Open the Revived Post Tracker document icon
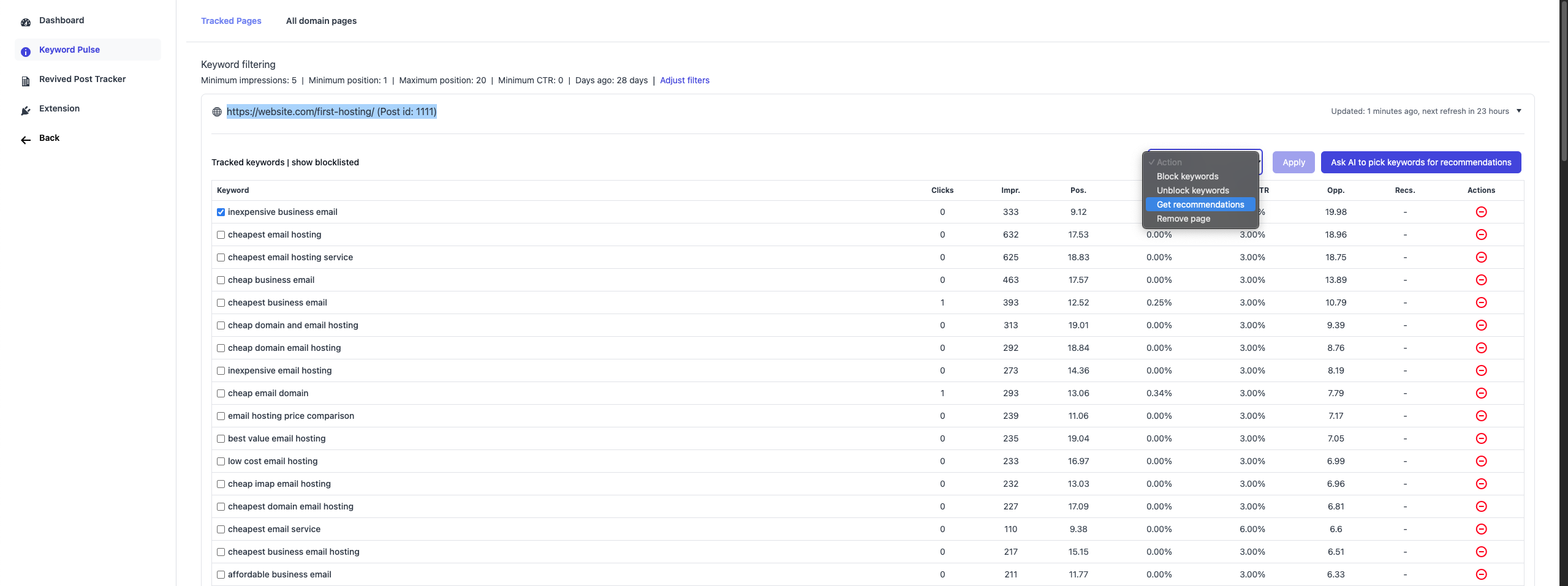The height and width of the screenshot is (586, 1568). tap(26, 81)
